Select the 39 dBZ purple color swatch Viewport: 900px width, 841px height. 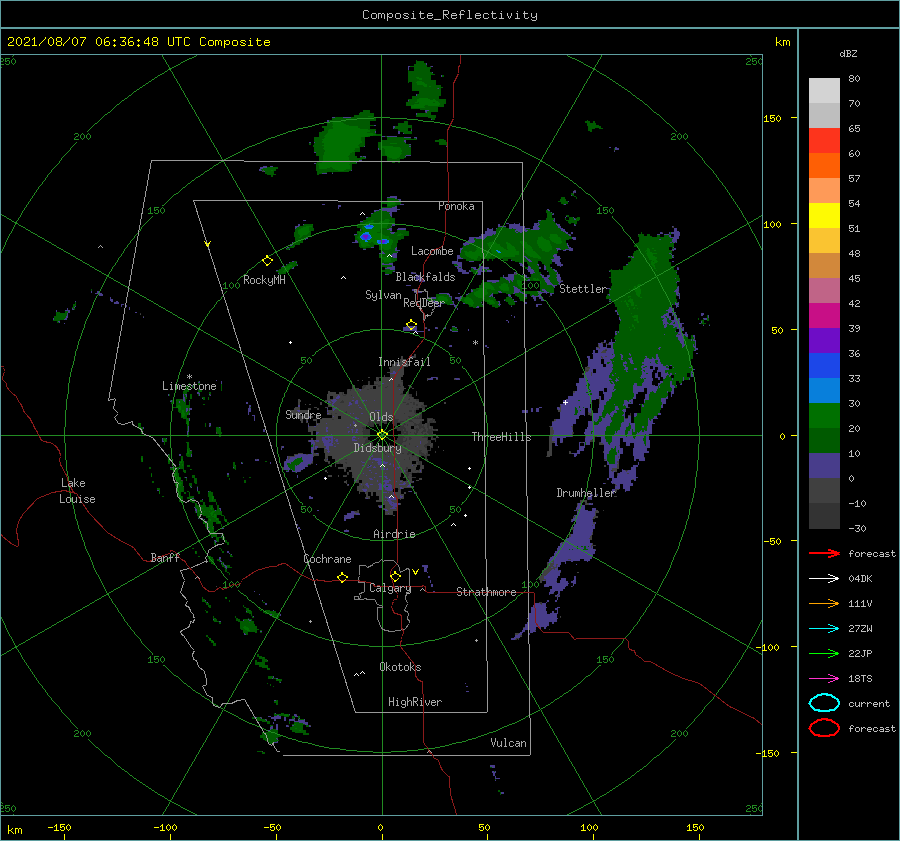click(x=824, y=340)
